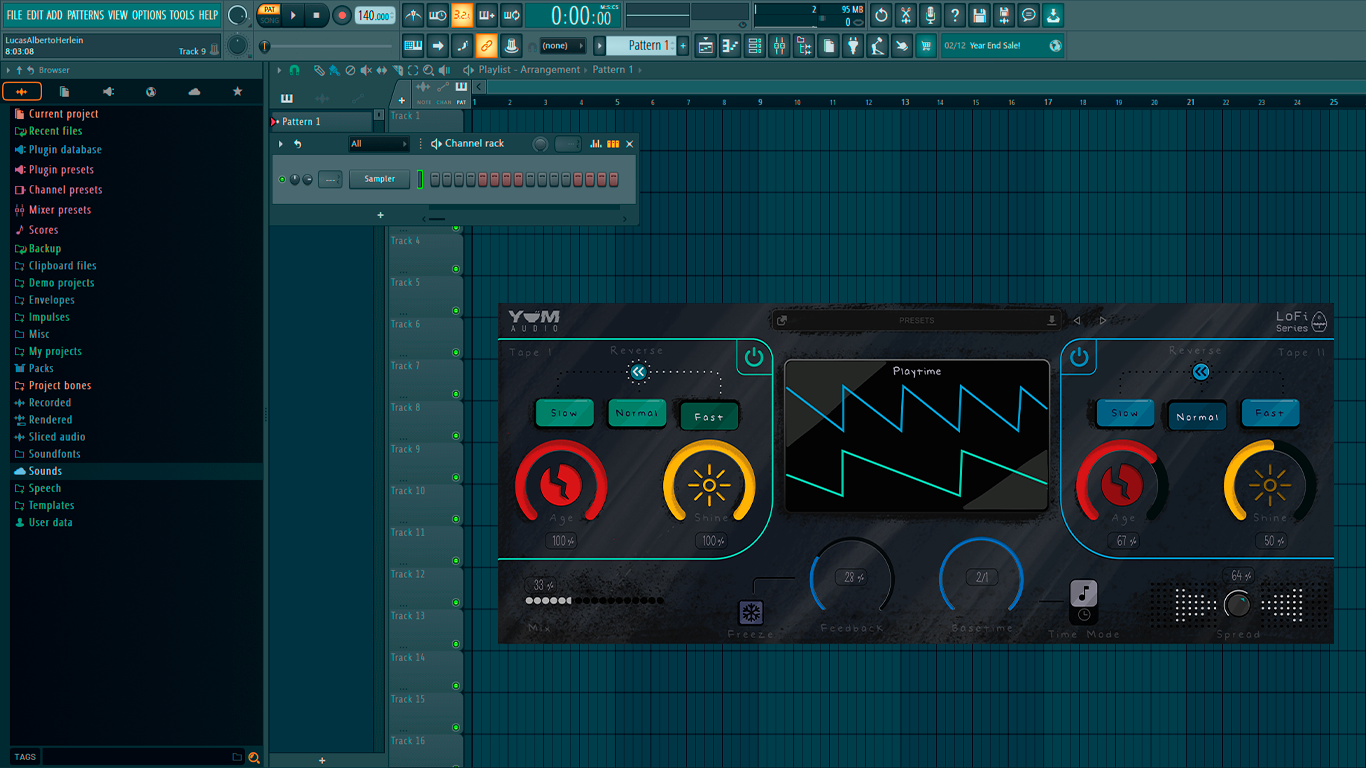This screenshot has height=768, width=1366.
Task: Open the OPTIONS menu
Action: pos(149,15)
